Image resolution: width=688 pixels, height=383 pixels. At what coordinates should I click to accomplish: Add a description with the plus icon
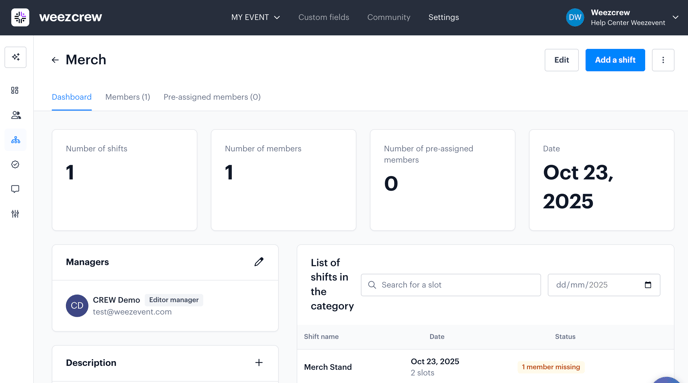pyautogui.click(x=259, y=363)
